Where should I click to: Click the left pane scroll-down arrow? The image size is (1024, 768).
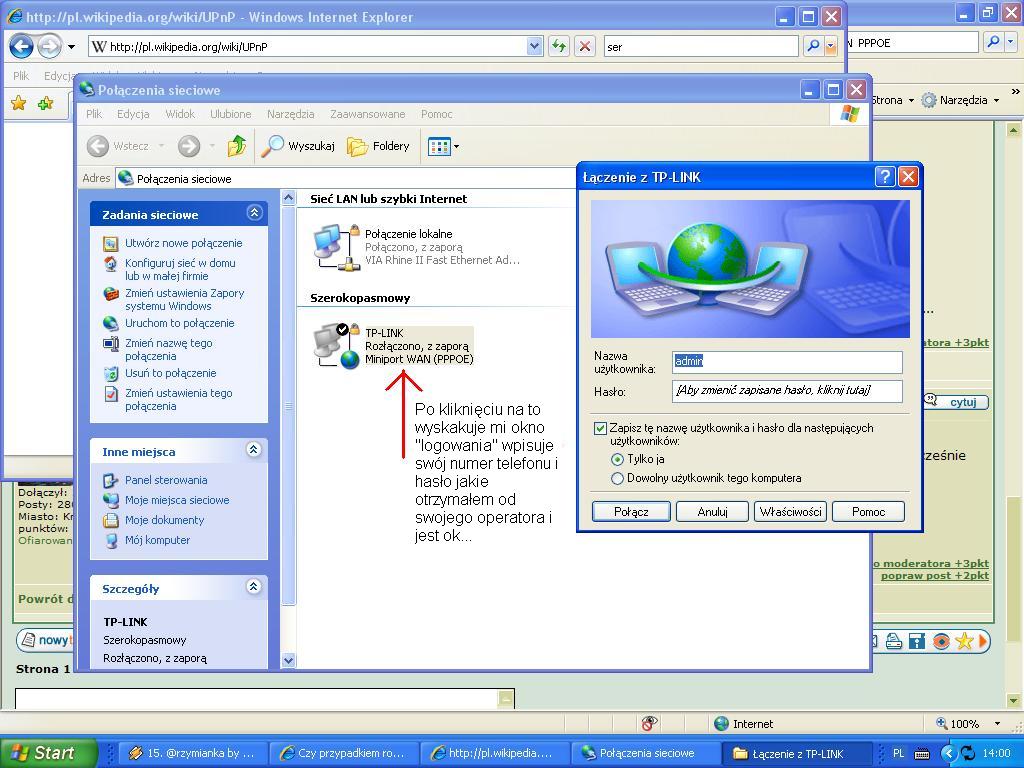[x=289, y=660]
